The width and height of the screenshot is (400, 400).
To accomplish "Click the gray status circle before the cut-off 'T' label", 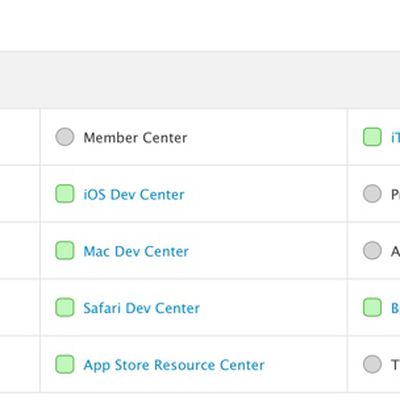I will pyautogui.click(x=372, y=364).
